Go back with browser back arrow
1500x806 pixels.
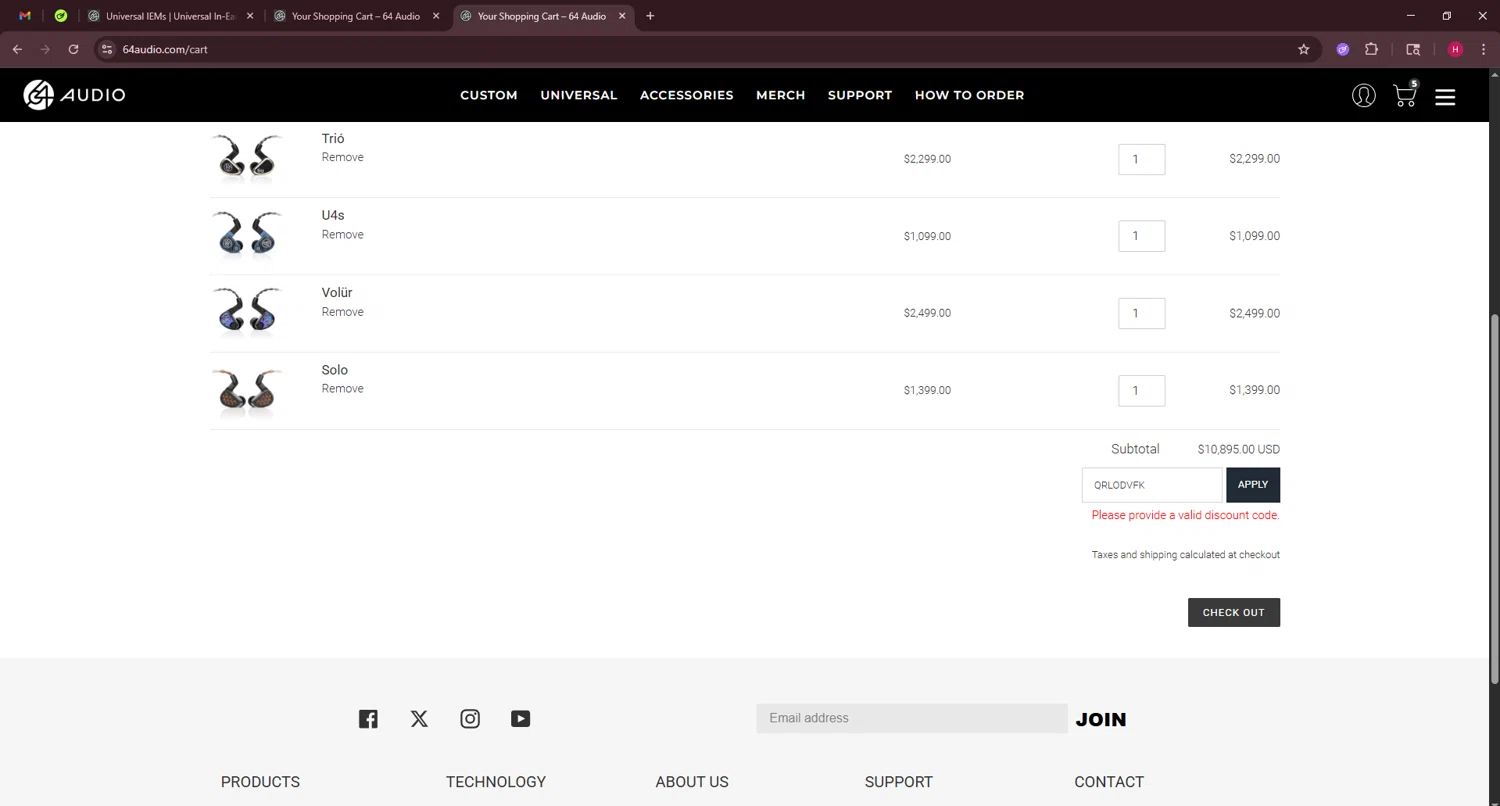[17, 49]
